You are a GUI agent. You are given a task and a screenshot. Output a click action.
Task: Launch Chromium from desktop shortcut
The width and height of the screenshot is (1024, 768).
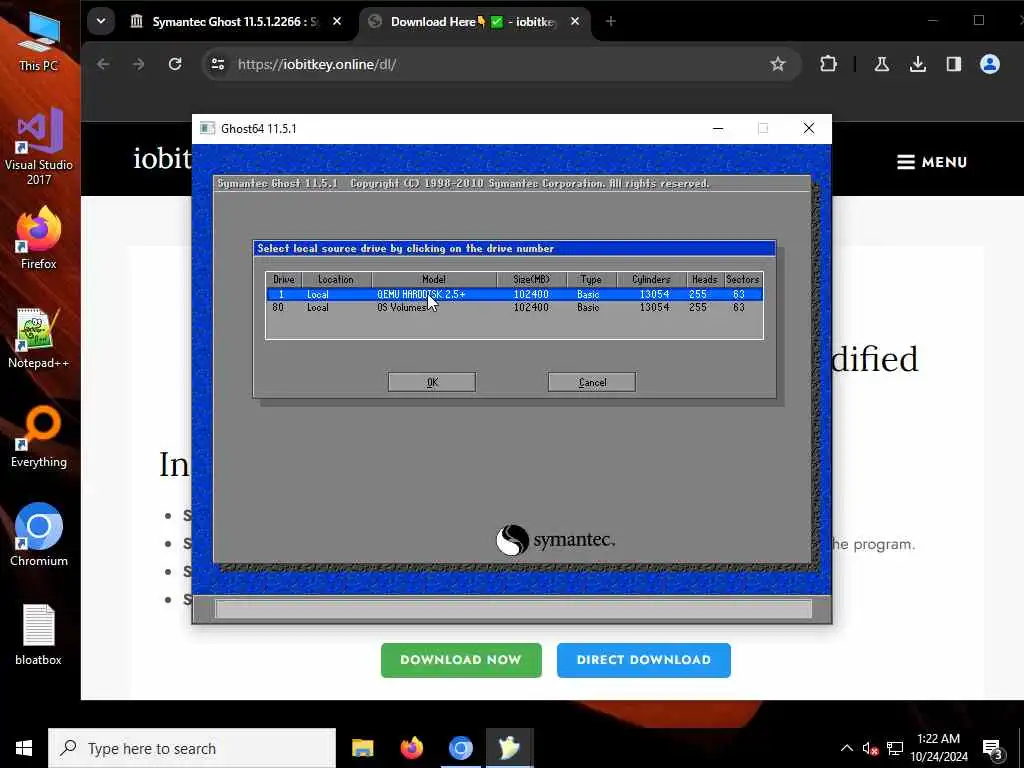(39, 535)
